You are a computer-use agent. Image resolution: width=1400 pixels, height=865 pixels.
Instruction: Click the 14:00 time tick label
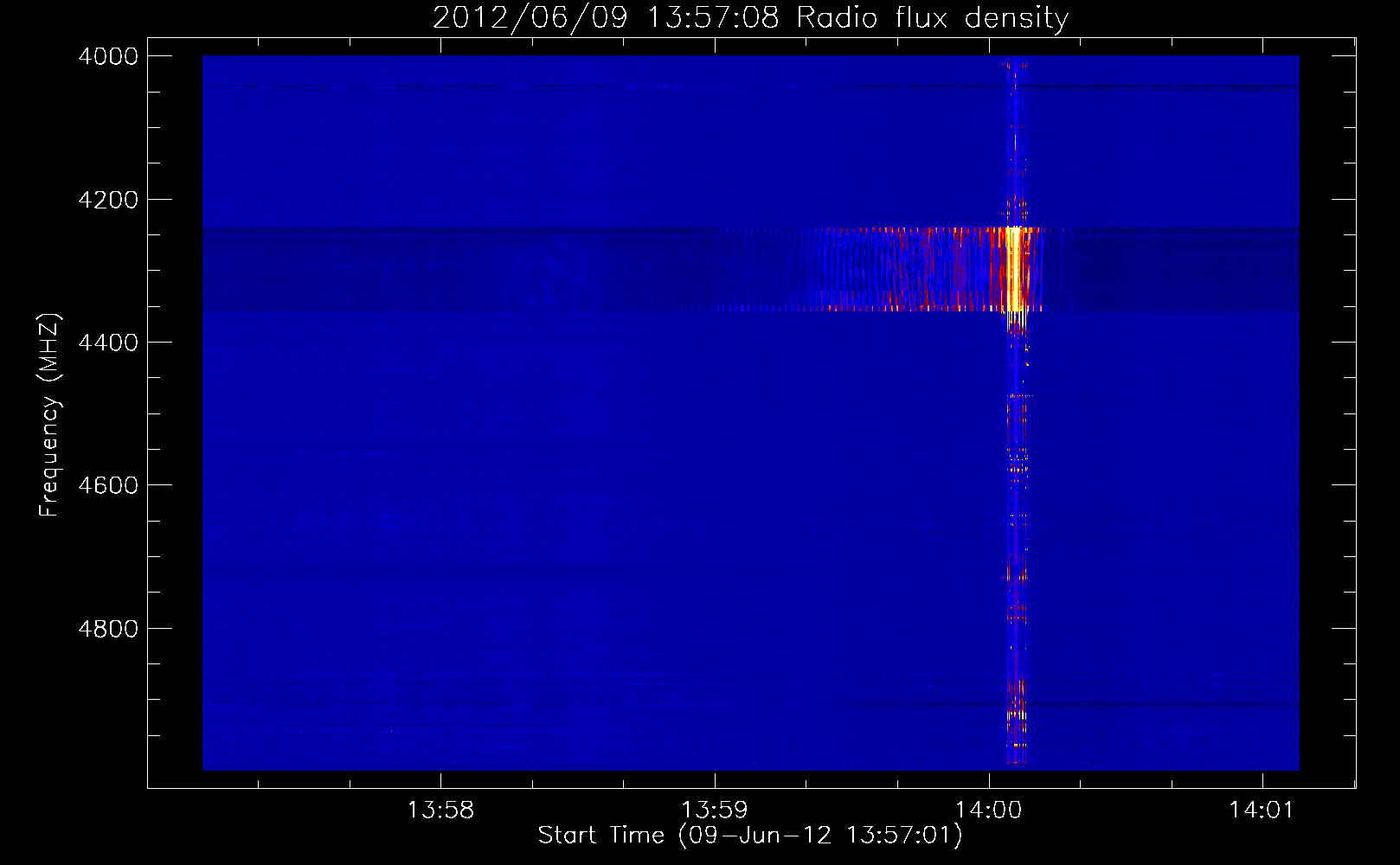pos(988,811)
